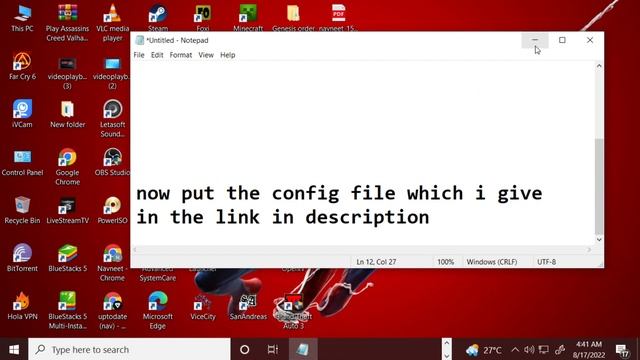Open the 27°C weather widget
The image size is (640, 360).
point(484,350)
